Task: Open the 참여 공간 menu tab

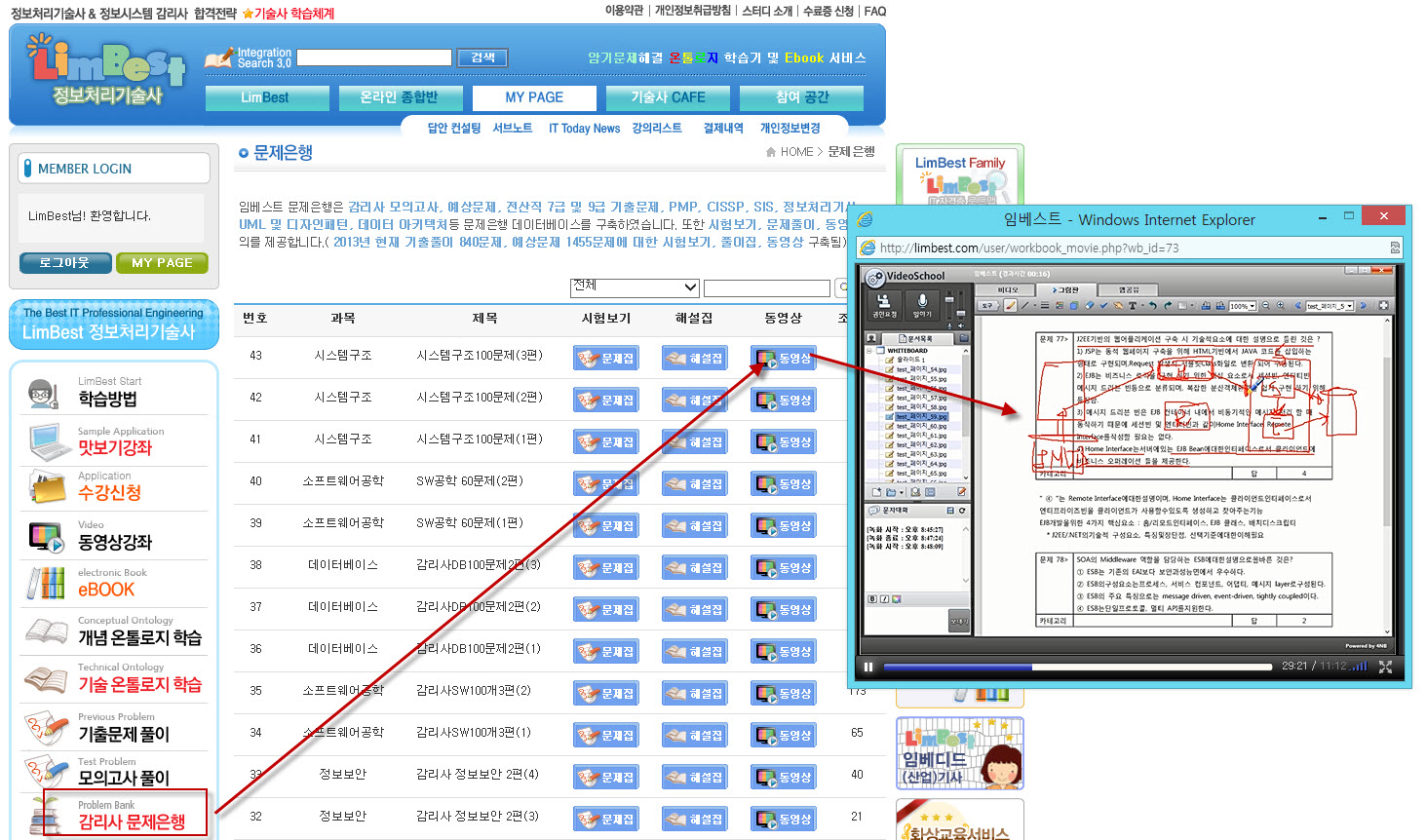Action: point(801,97)
